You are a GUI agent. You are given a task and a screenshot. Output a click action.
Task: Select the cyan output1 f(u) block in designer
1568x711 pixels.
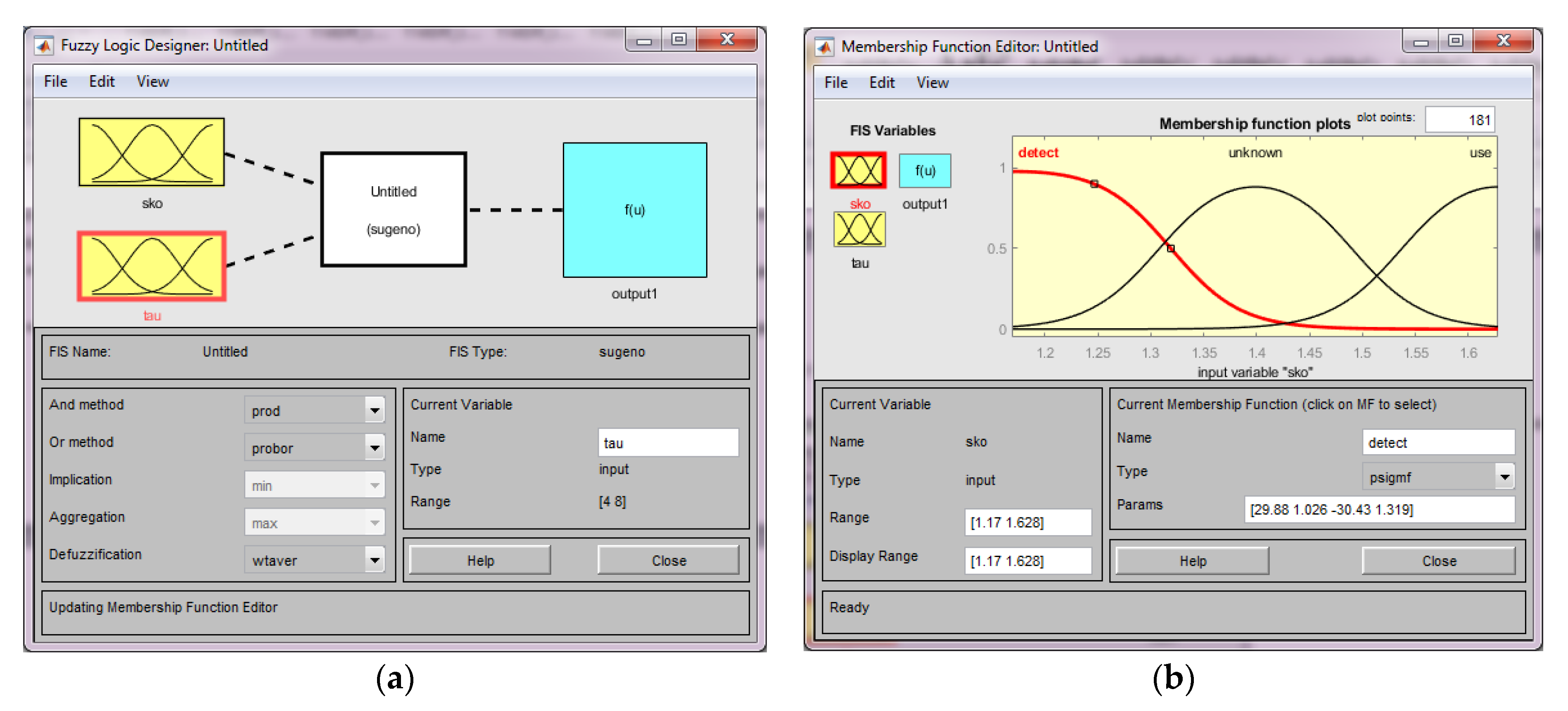(634, 209)
